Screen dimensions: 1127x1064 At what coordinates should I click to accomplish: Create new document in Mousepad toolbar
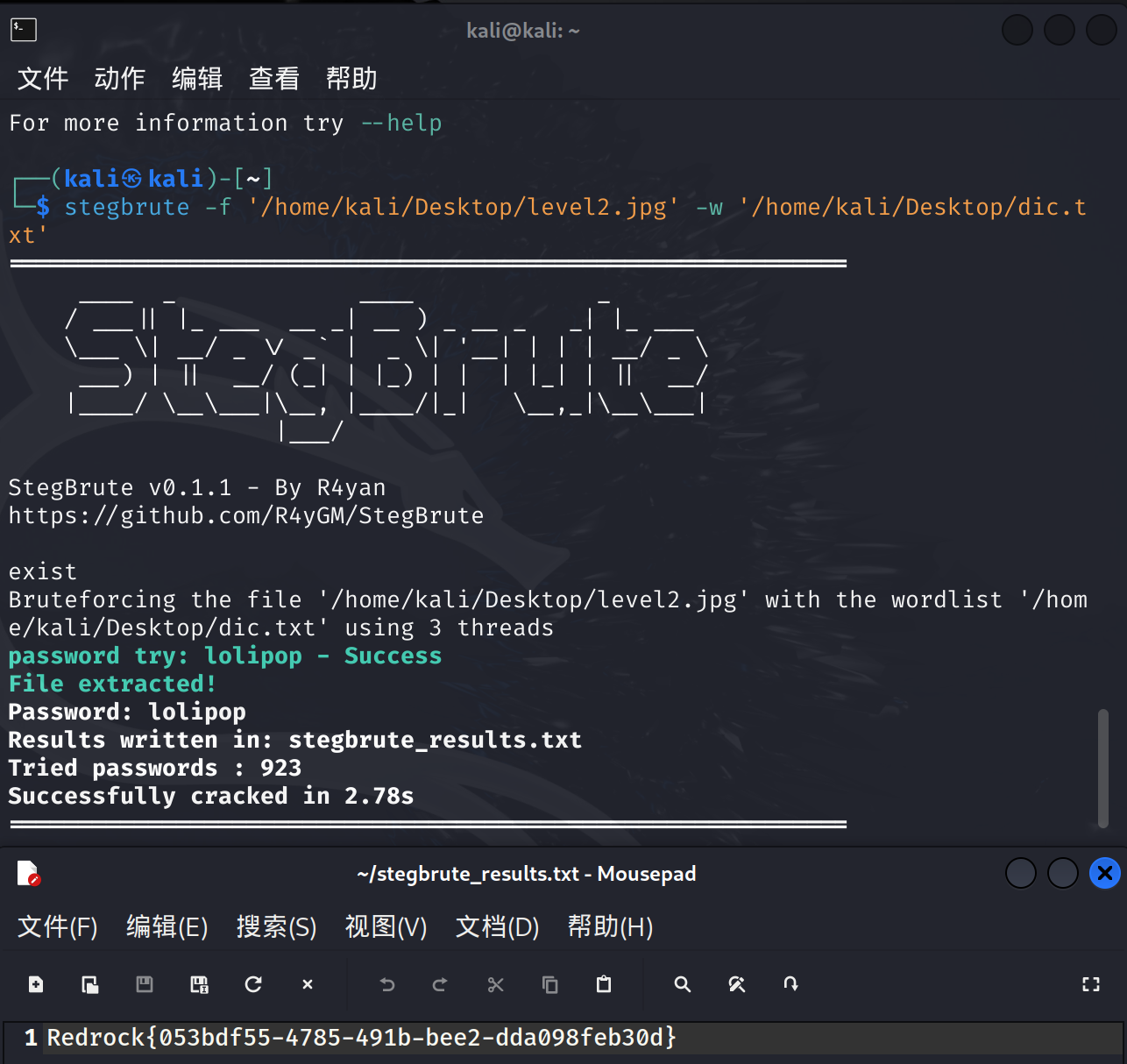coord(36,984)
